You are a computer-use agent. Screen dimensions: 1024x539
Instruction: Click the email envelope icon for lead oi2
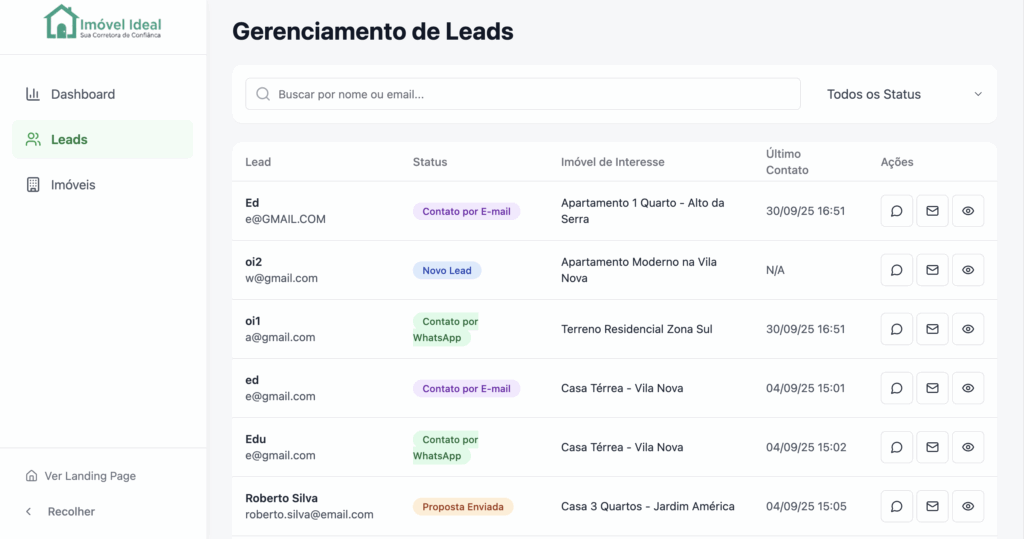[x=932, y=270]
